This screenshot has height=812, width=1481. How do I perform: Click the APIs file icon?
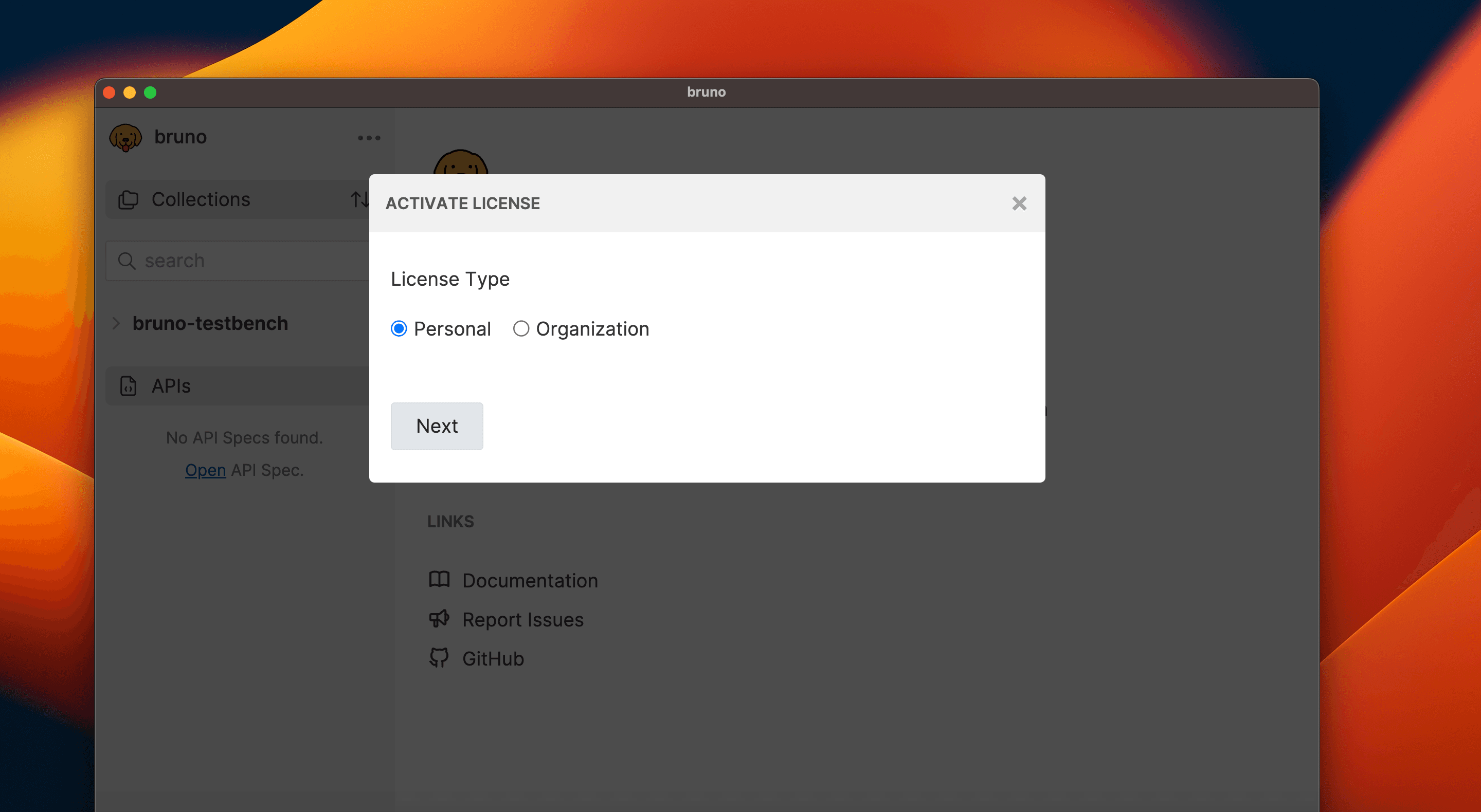pyautogui.click(x=128, y=385)
